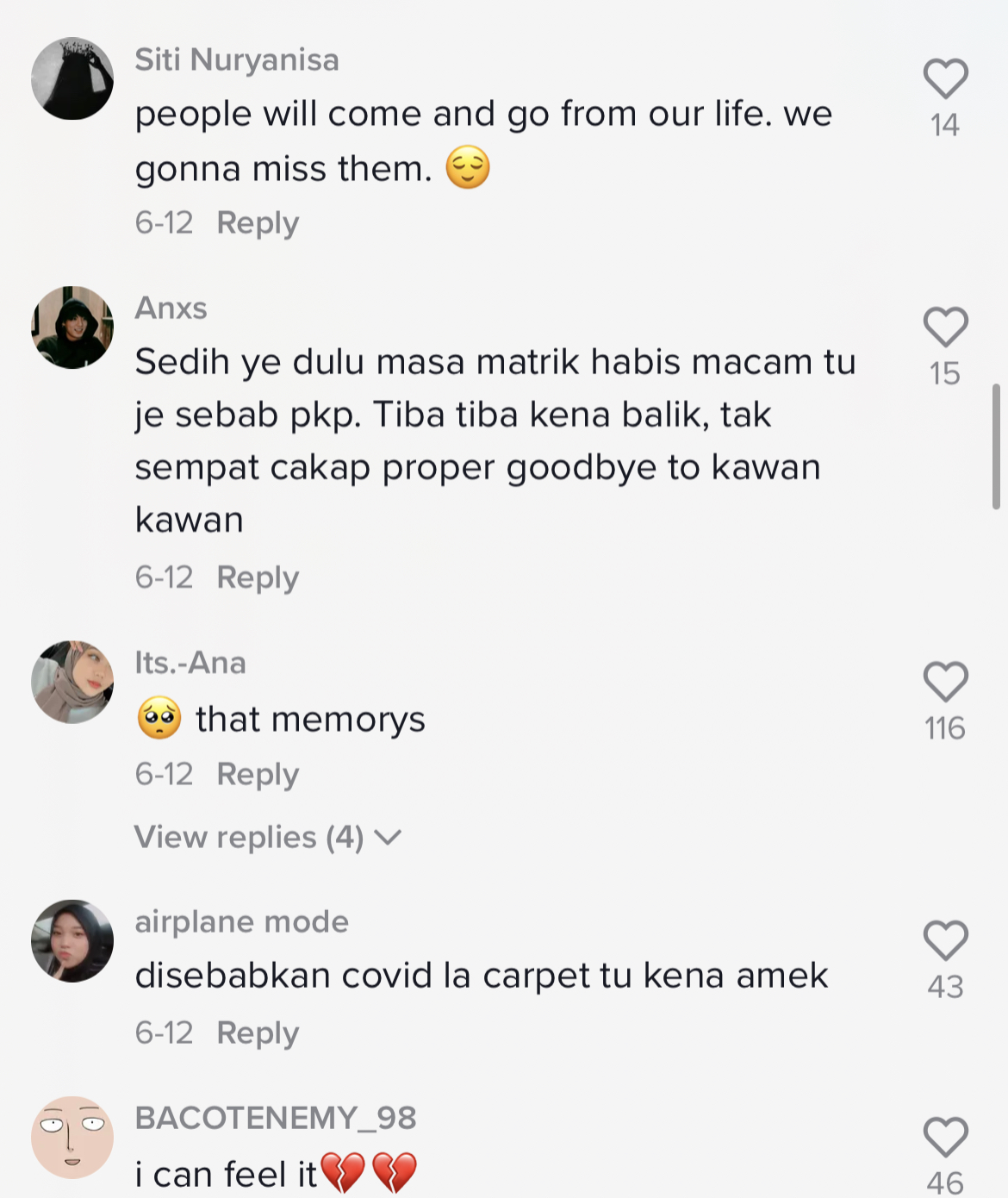Open the Siti Nuryanisa username link
The width and height of the screenshot is (1008, 1198).
point(237,59)
